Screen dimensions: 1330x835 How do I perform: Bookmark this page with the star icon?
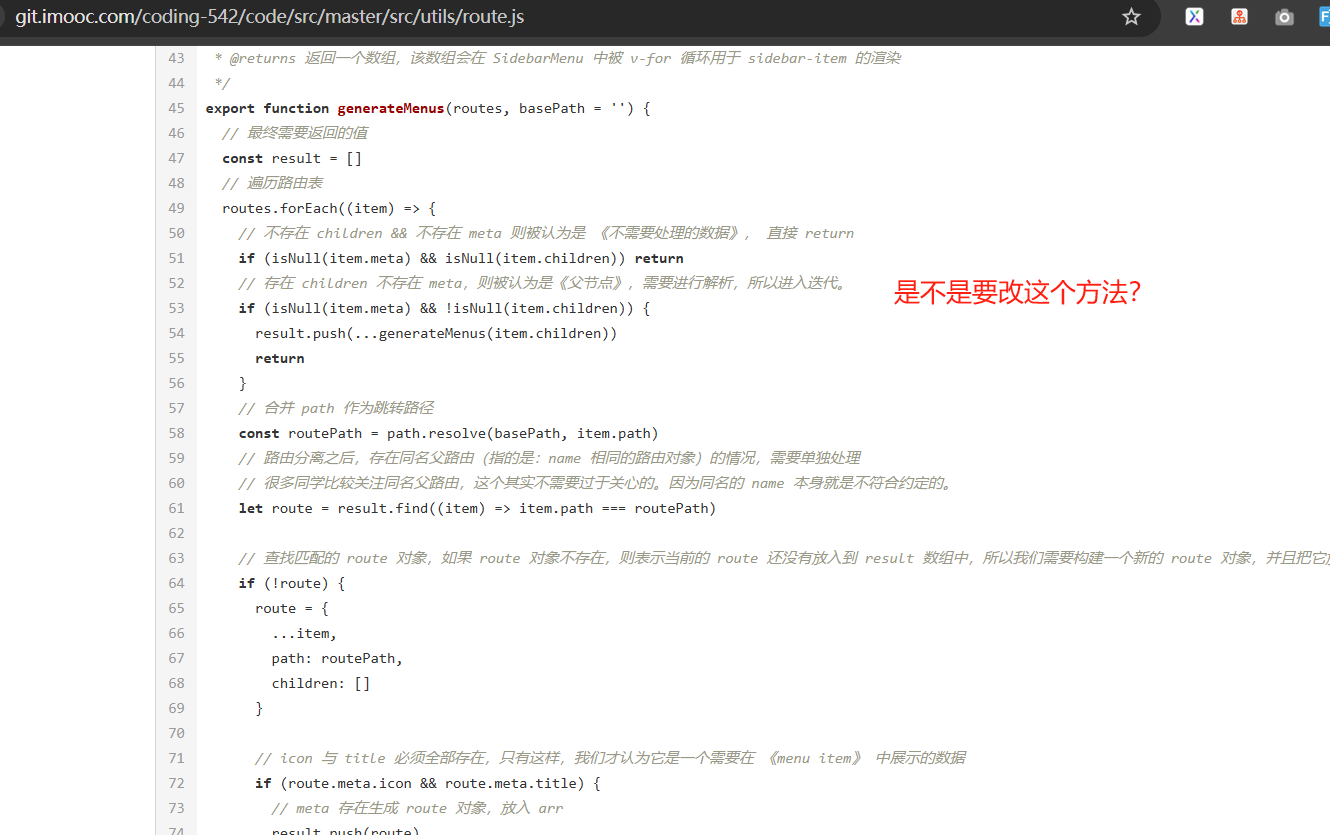1131,17
